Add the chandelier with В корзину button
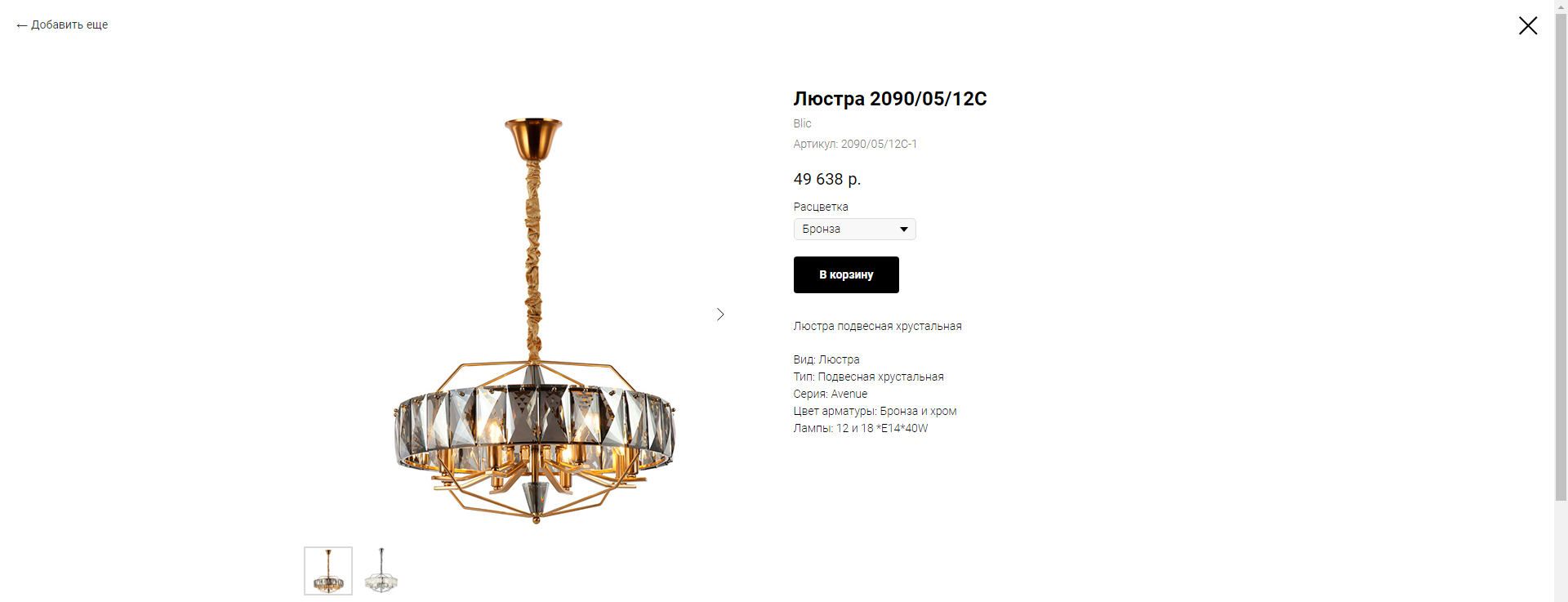This screenshot has height=602, width=1568. click(846, 274)
